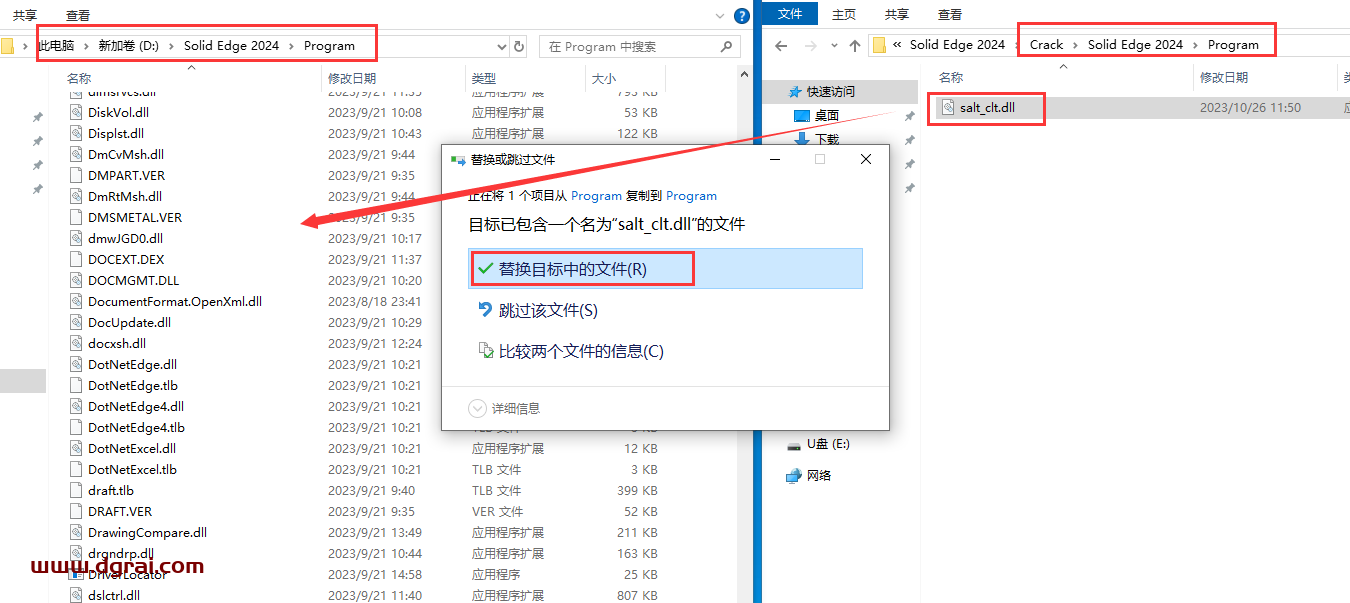Go forward in the right Explorer window
The height and width of the screenshot is (603, 1350).
(x=809, y=45)
